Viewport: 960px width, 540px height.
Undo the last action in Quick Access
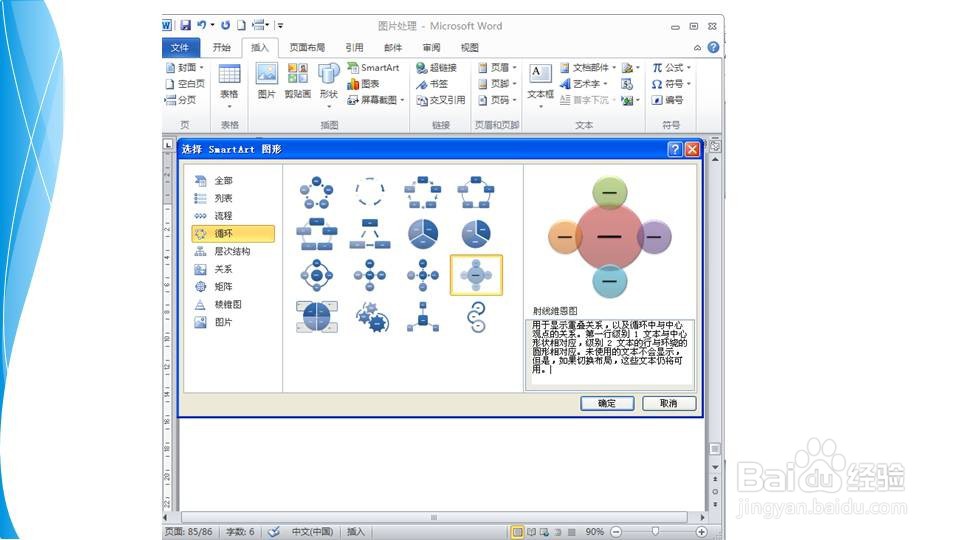(x=201, y=25)
